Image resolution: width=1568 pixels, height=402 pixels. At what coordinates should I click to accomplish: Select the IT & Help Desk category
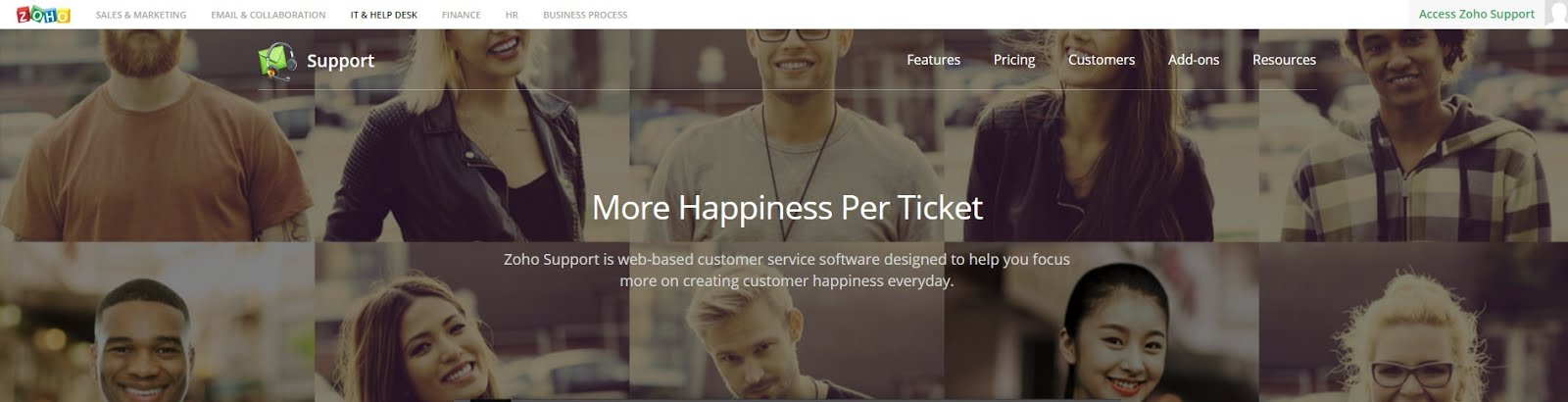click(384, 15)
